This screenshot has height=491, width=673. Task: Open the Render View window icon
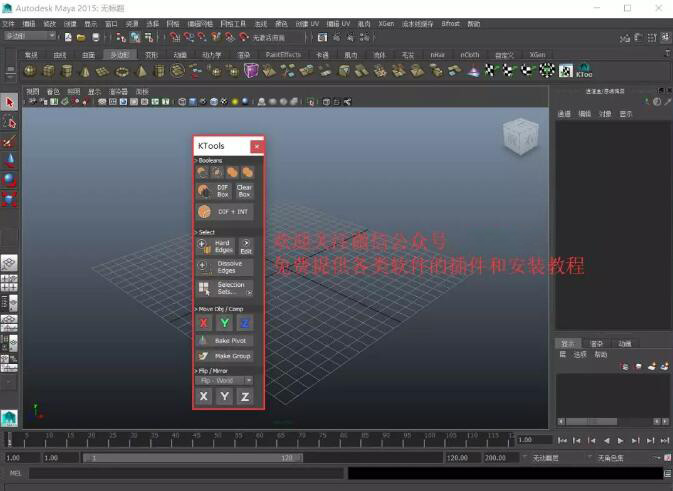coord(322,38)
